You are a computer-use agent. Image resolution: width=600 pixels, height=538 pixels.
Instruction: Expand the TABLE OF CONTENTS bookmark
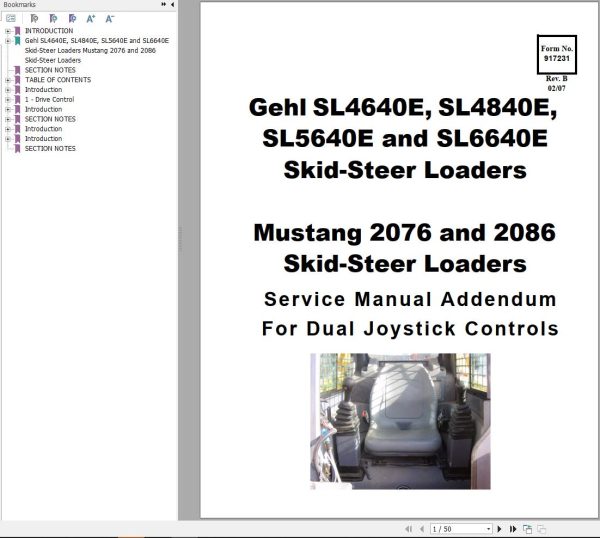click(x=8, y=80)
